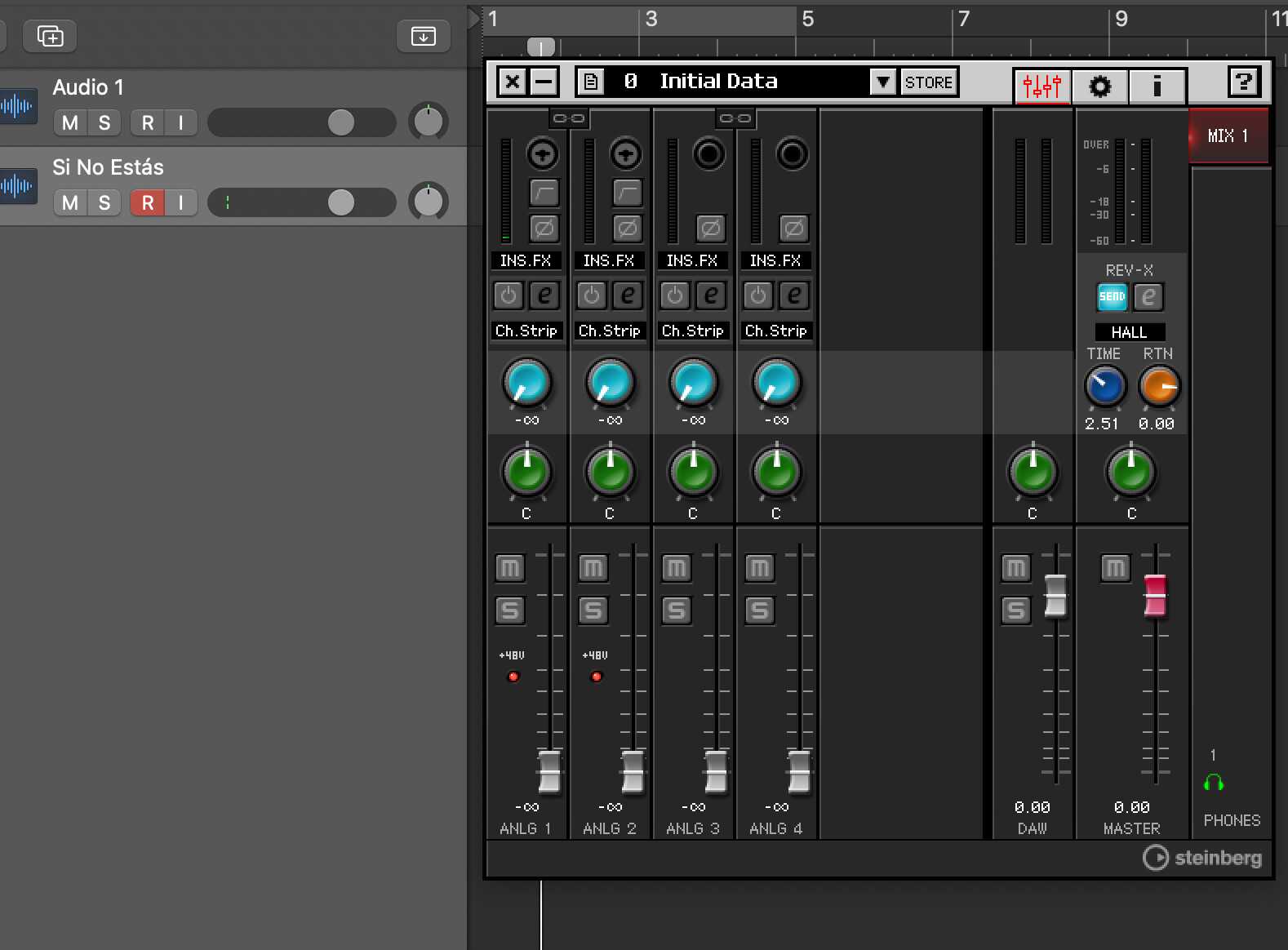Open the REV-X reverb editor

1148,297
